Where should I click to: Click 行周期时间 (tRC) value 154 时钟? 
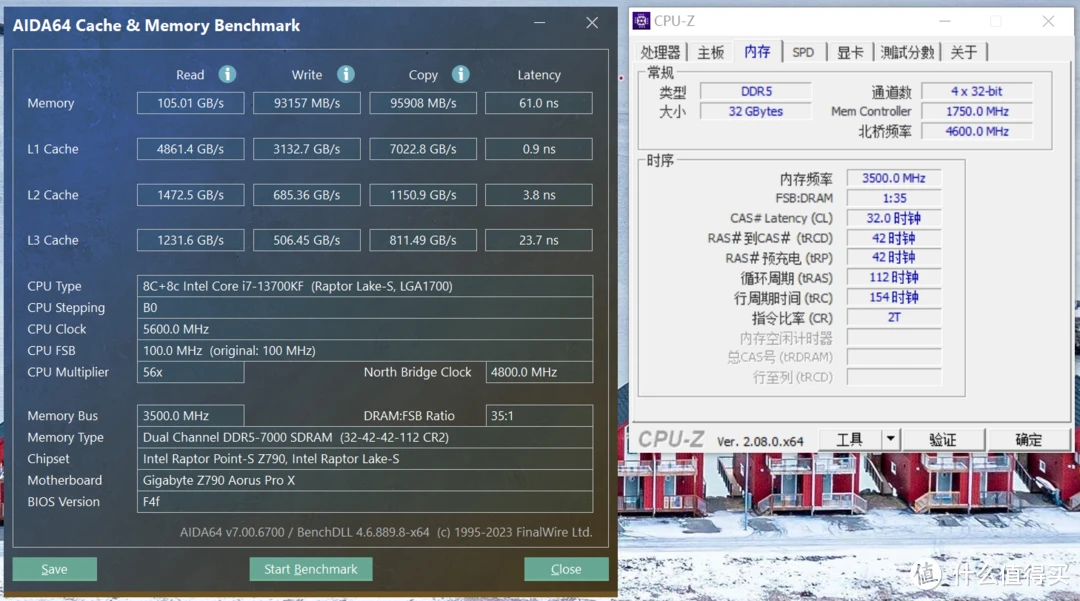[x=893, y=297]
